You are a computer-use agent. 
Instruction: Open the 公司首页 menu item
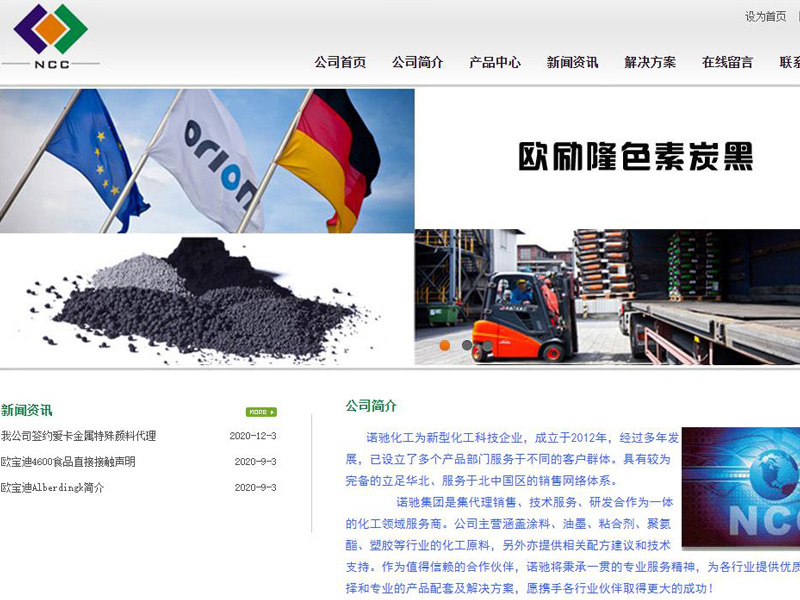click(x=340, y=62)
